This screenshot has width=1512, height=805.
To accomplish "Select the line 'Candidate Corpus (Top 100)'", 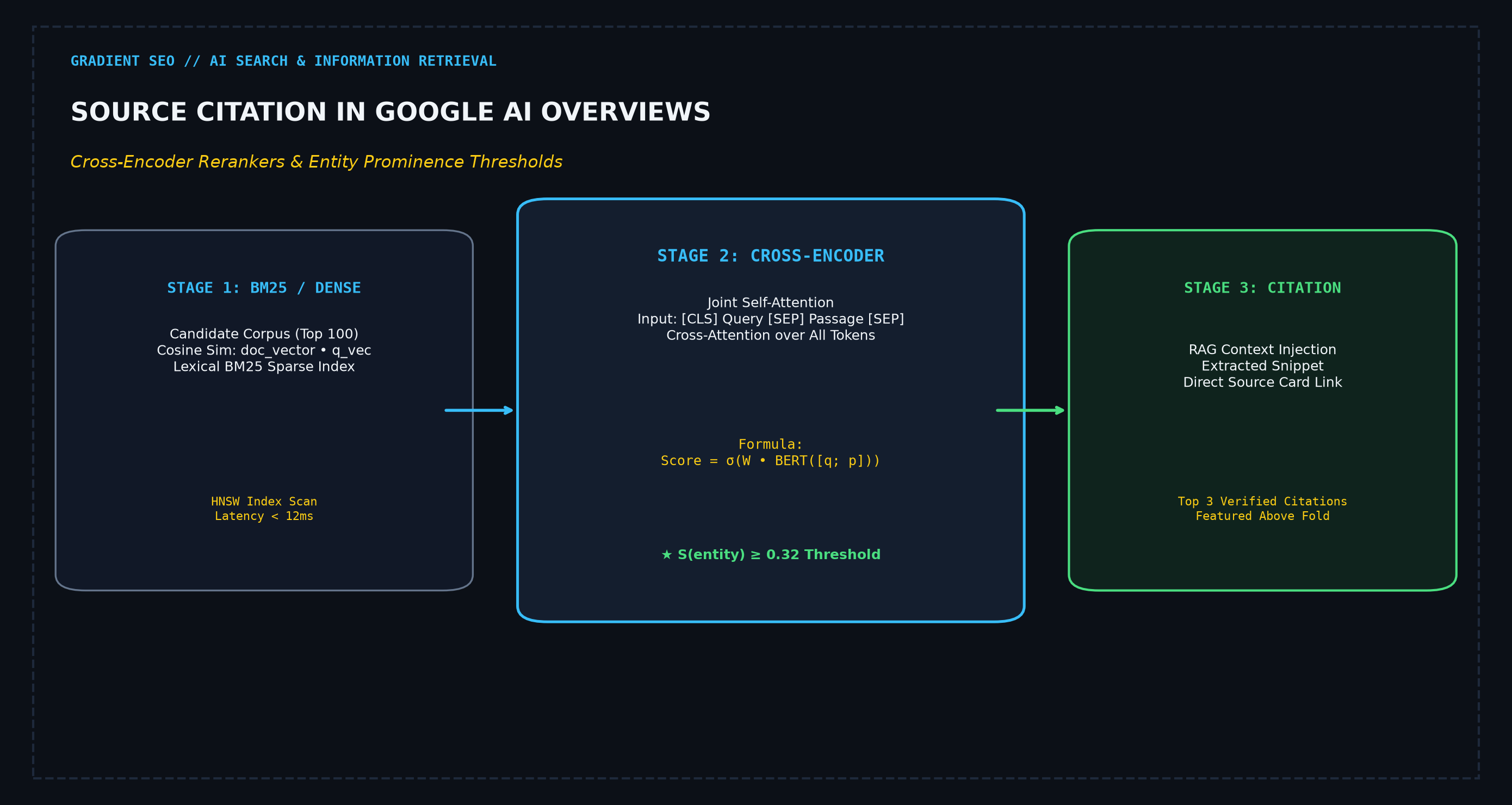I will pos(264,334).
